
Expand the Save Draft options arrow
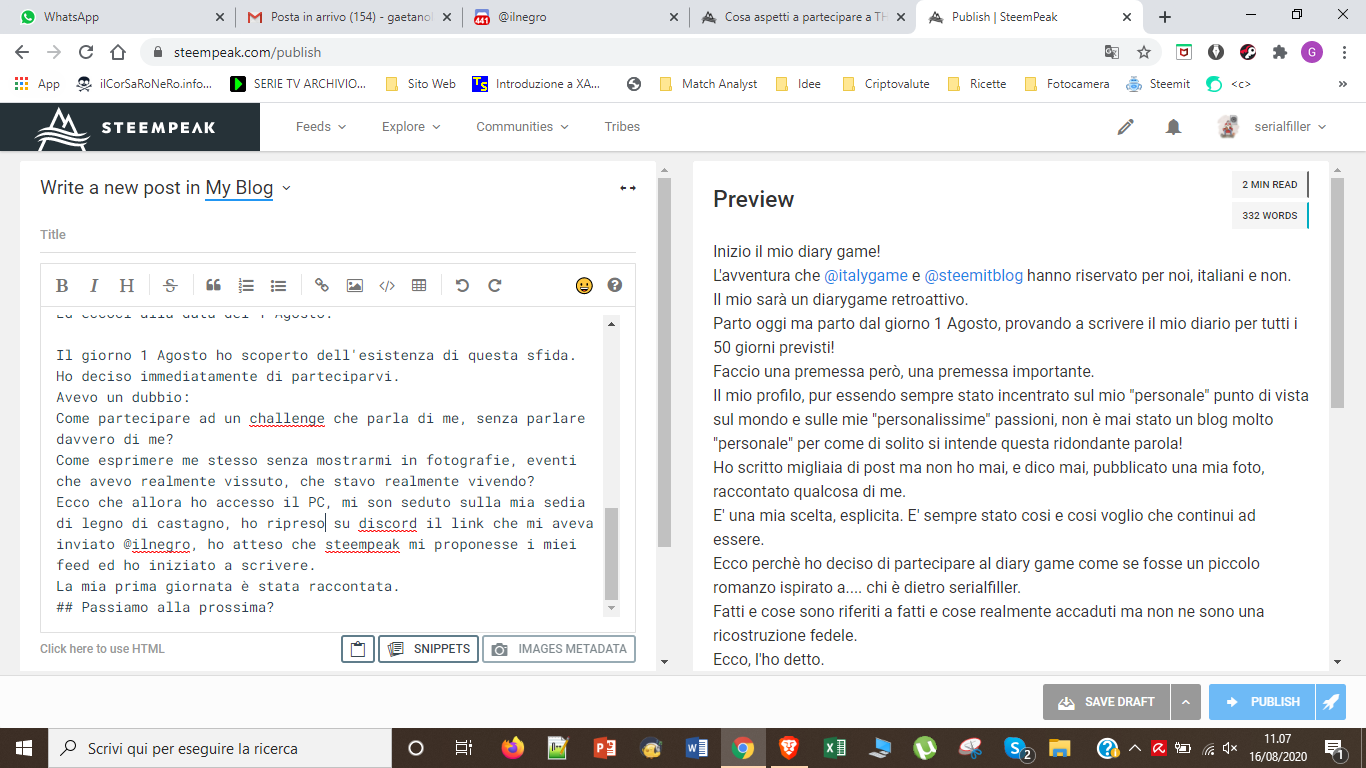(x=1185, y=702)
